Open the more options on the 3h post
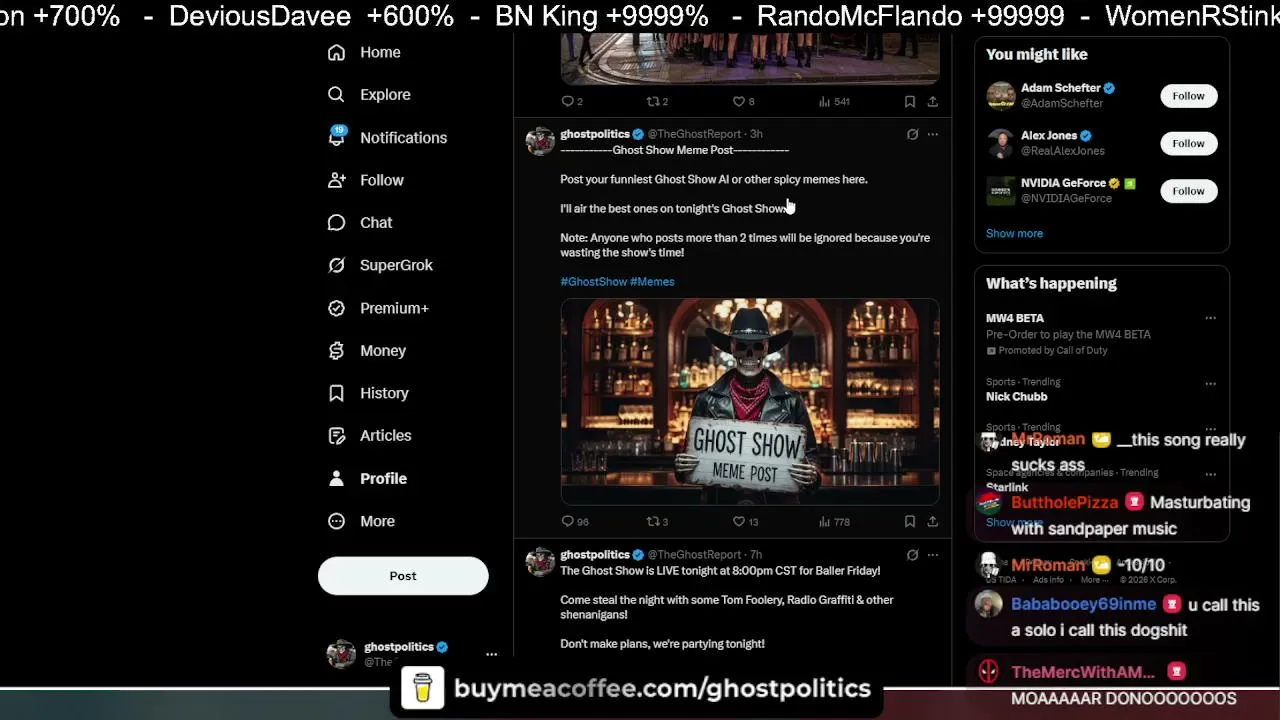The height and width of the screenshot is (720, 1280). pos(932,134)
